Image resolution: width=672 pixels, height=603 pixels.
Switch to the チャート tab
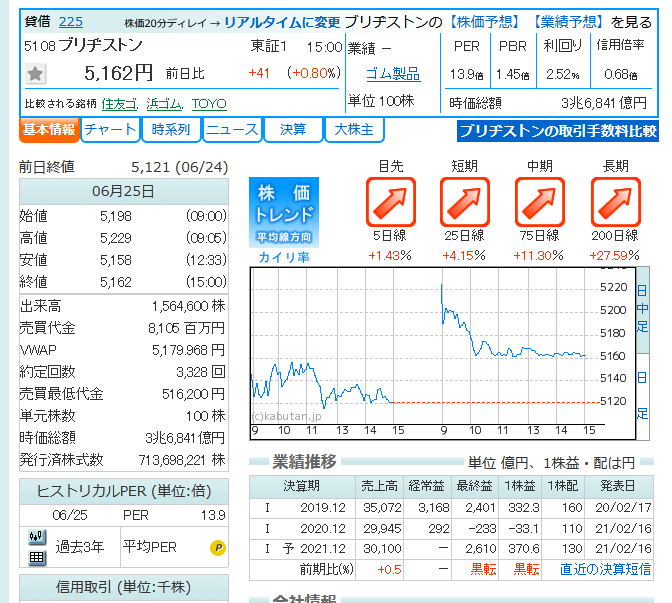coord(110,129)
